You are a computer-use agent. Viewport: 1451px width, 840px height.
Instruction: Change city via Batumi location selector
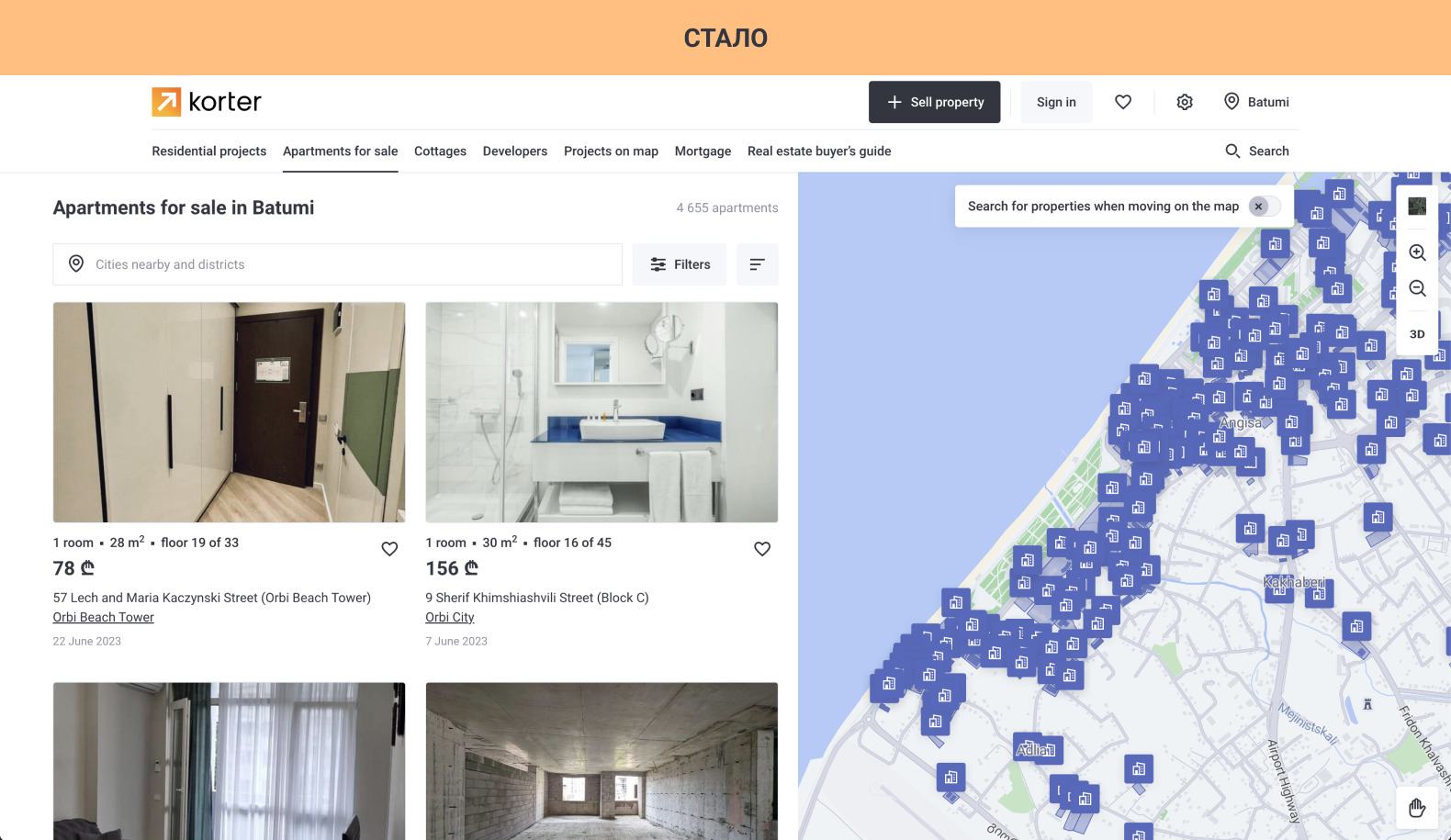(1256, 102)
